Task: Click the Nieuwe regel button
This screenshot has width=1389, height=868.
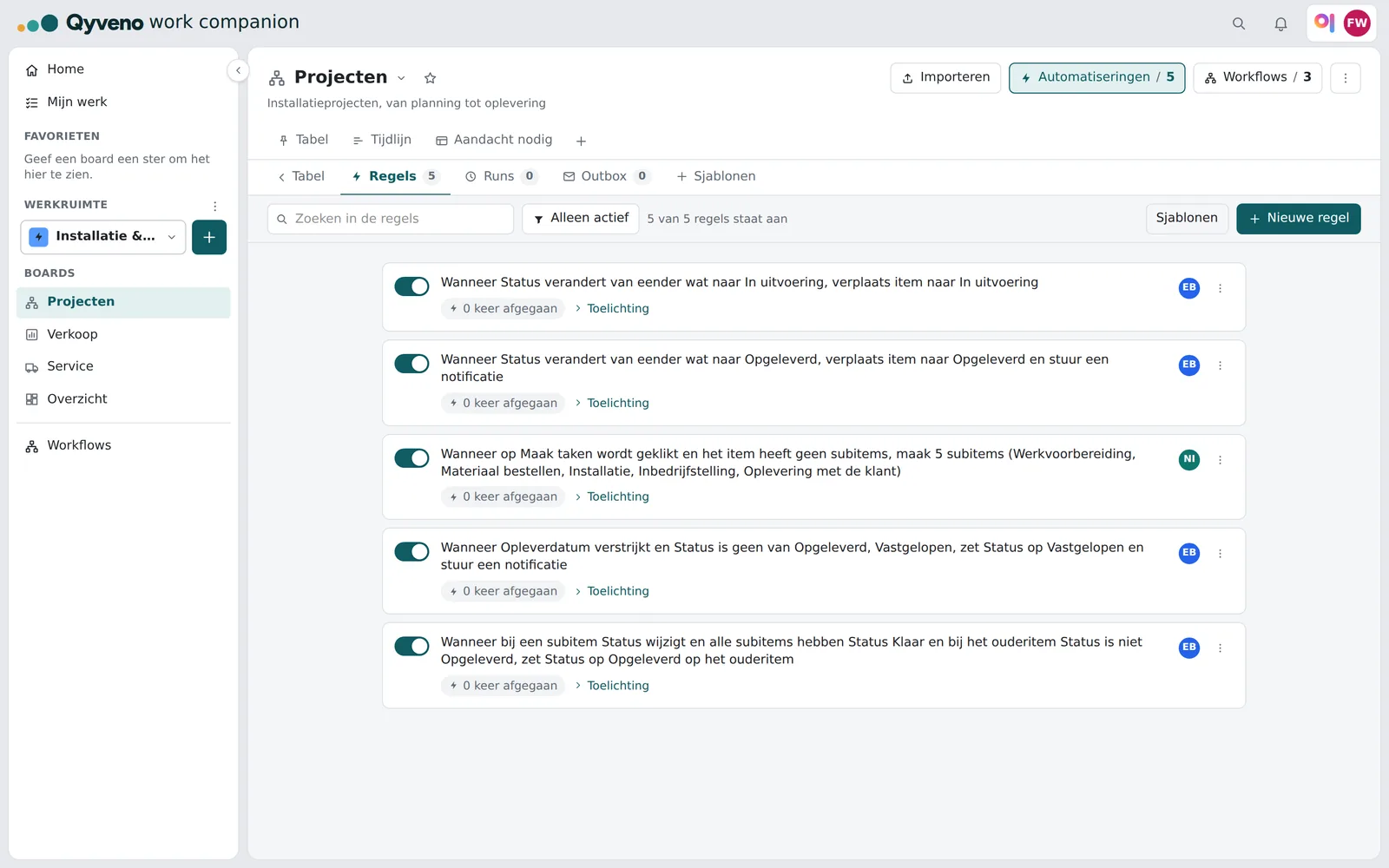Action: [x=1299, y=219]
